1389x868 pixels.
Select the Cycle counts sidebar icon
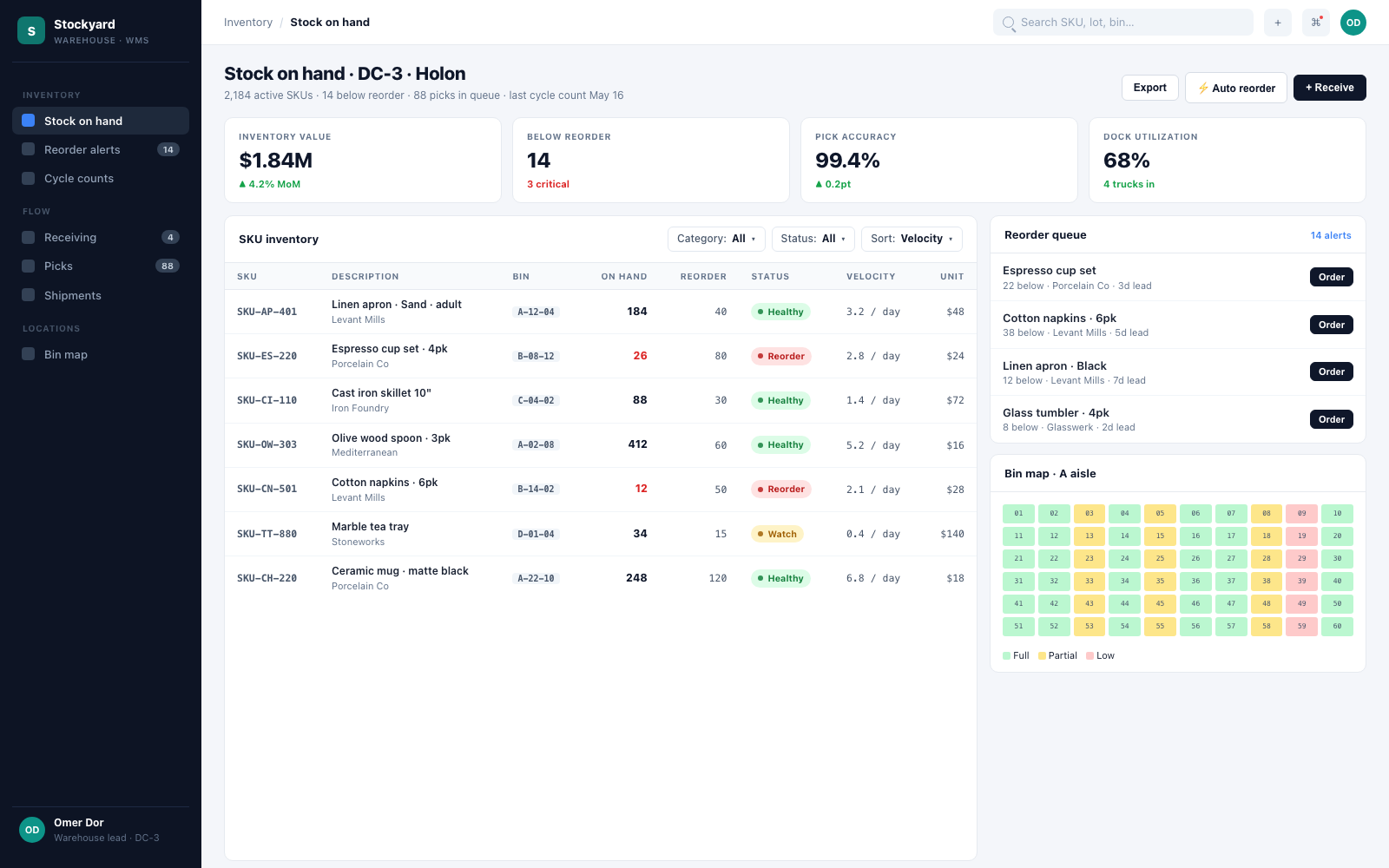29,178
